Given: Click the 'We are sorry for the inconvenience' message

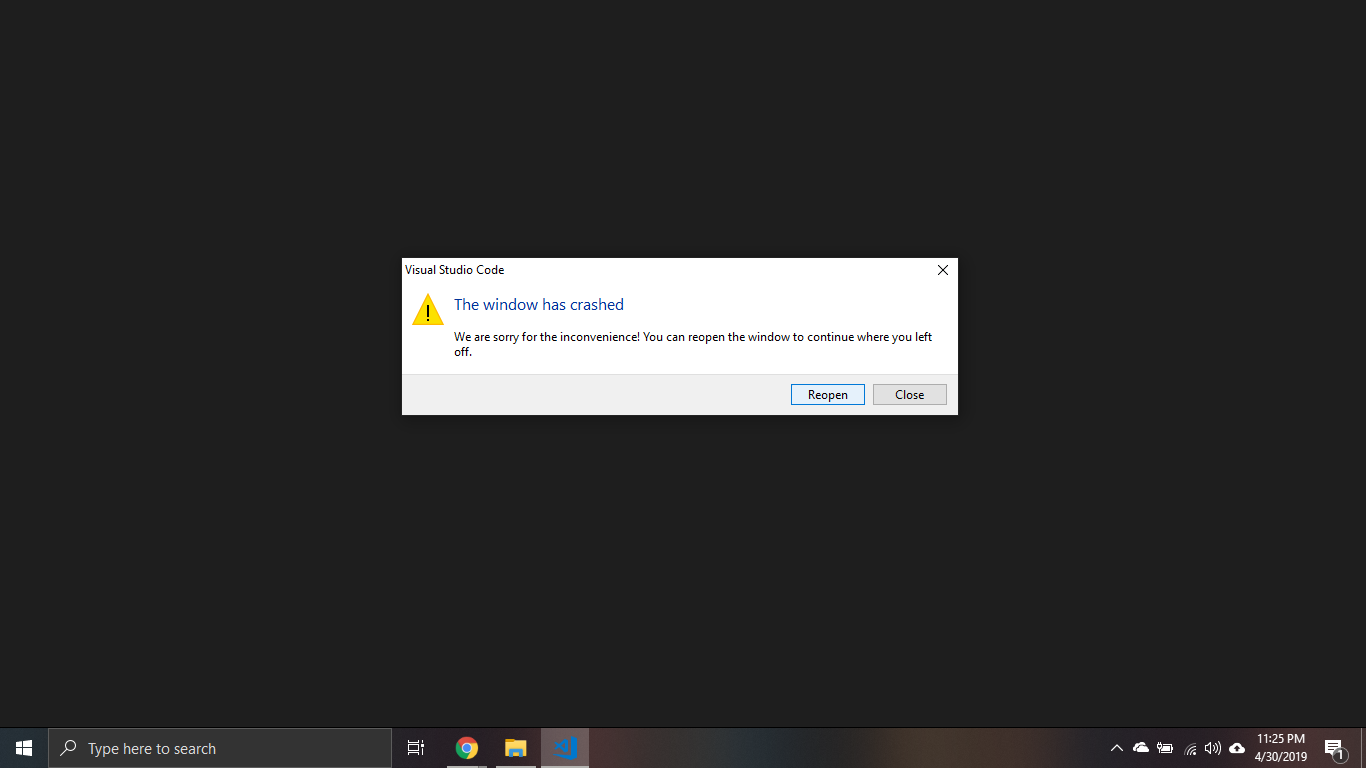Looking at the screenshot, I should point(693,344).
